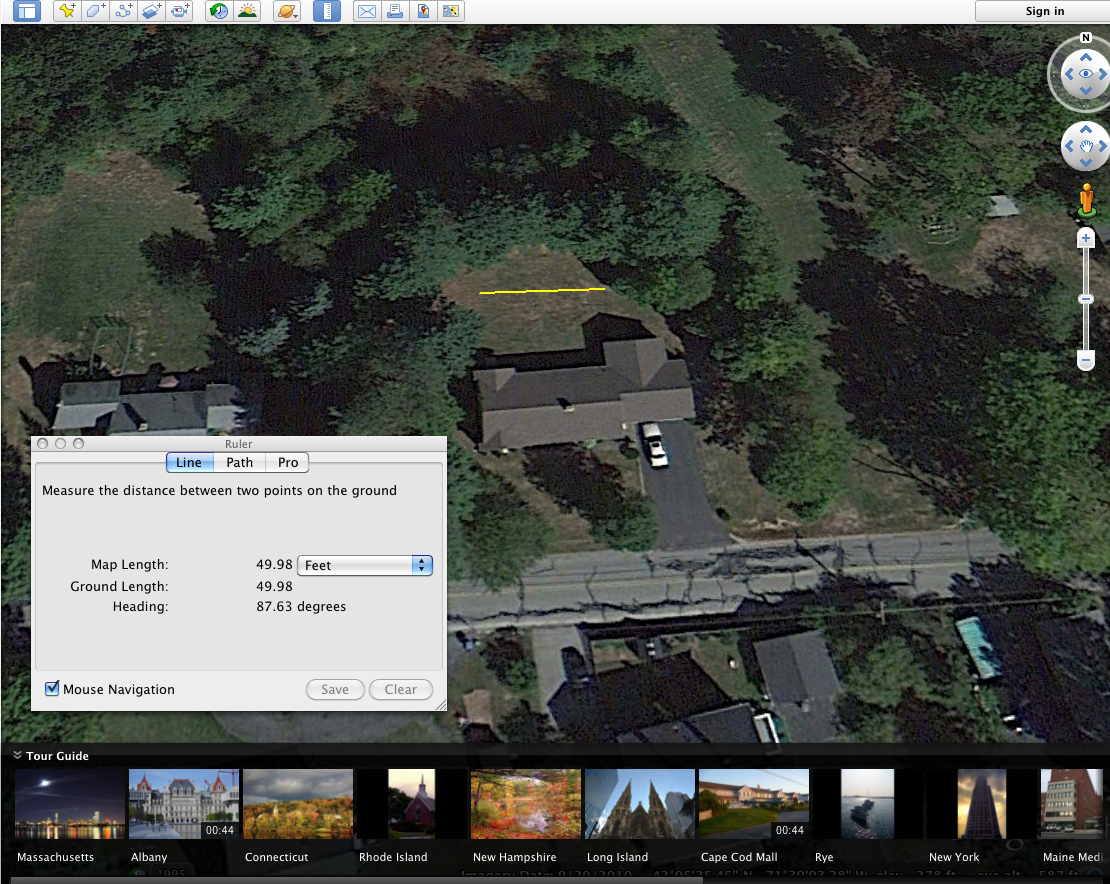Open the planet switcher dropdown

tap(287, 11)
